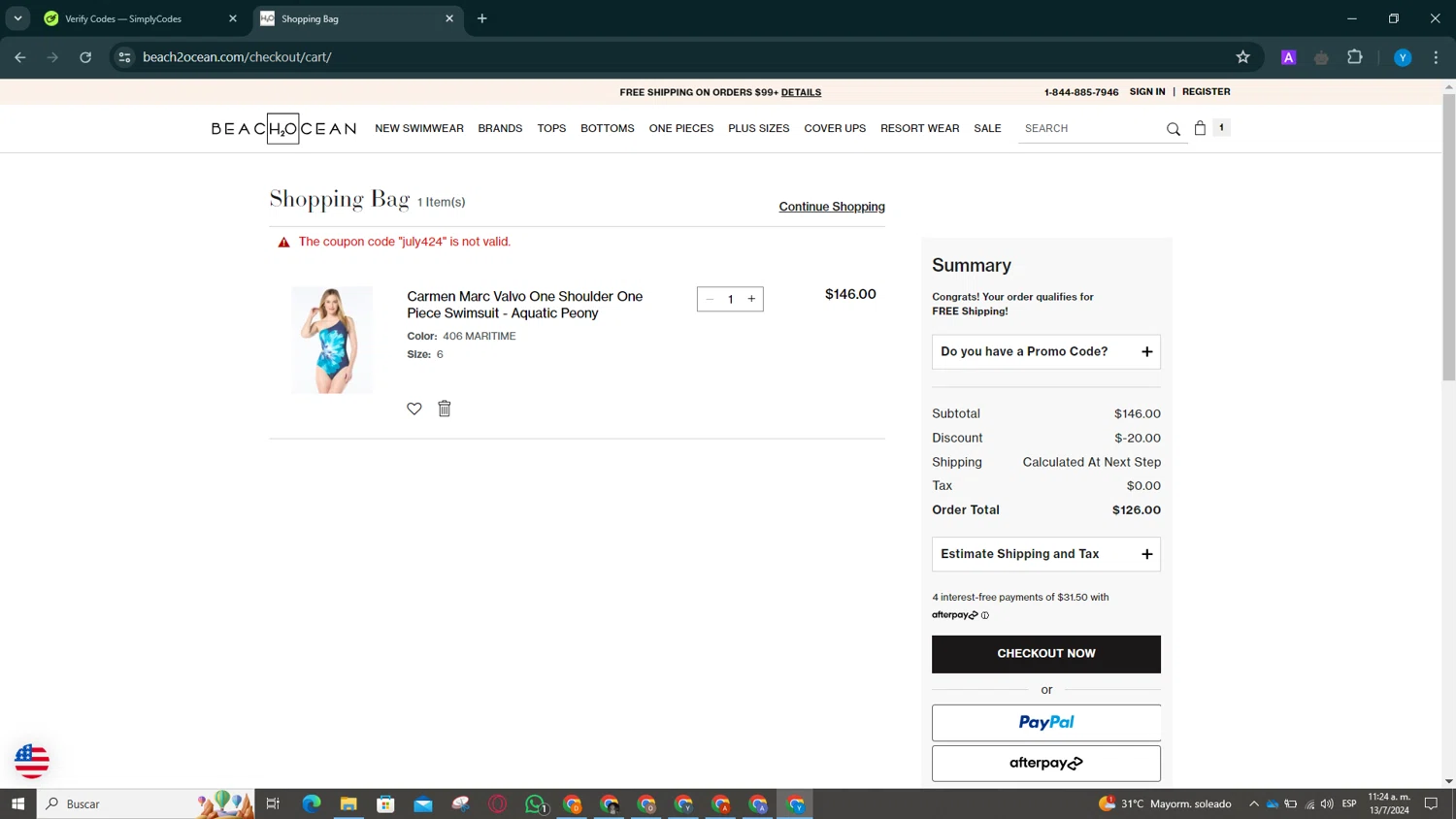Screen dimensions: 1456x819
Task: Open the Windows Start menu
Action: click(17, 803)
